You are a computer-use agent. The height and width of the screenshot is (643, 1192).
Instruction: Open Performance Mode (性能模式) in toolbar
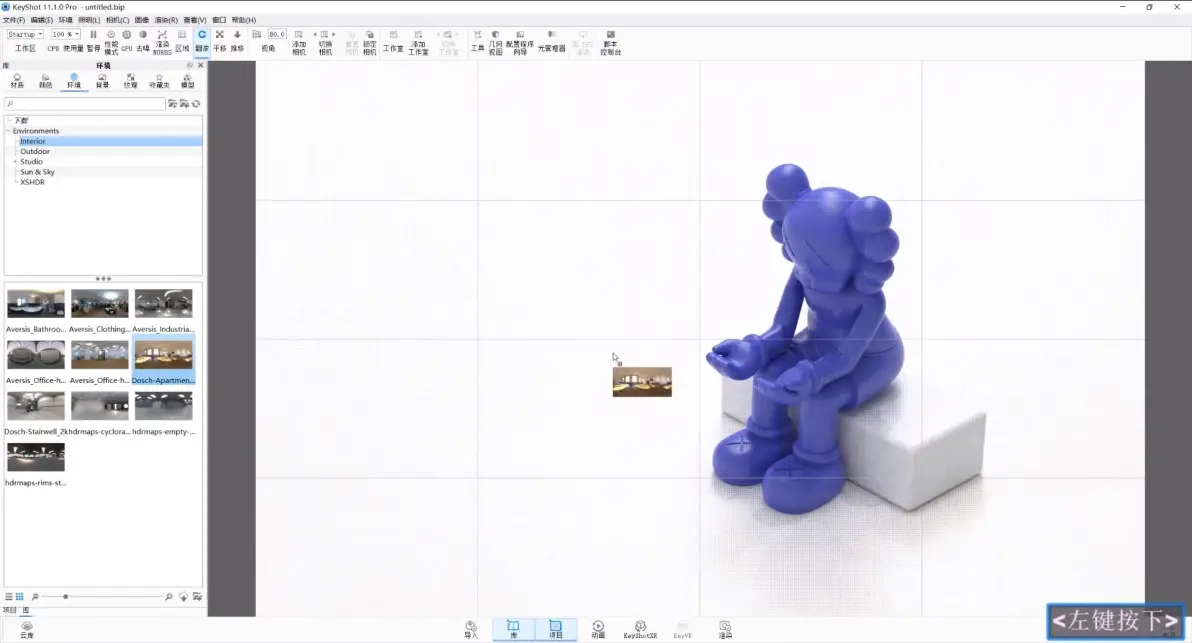111,42
